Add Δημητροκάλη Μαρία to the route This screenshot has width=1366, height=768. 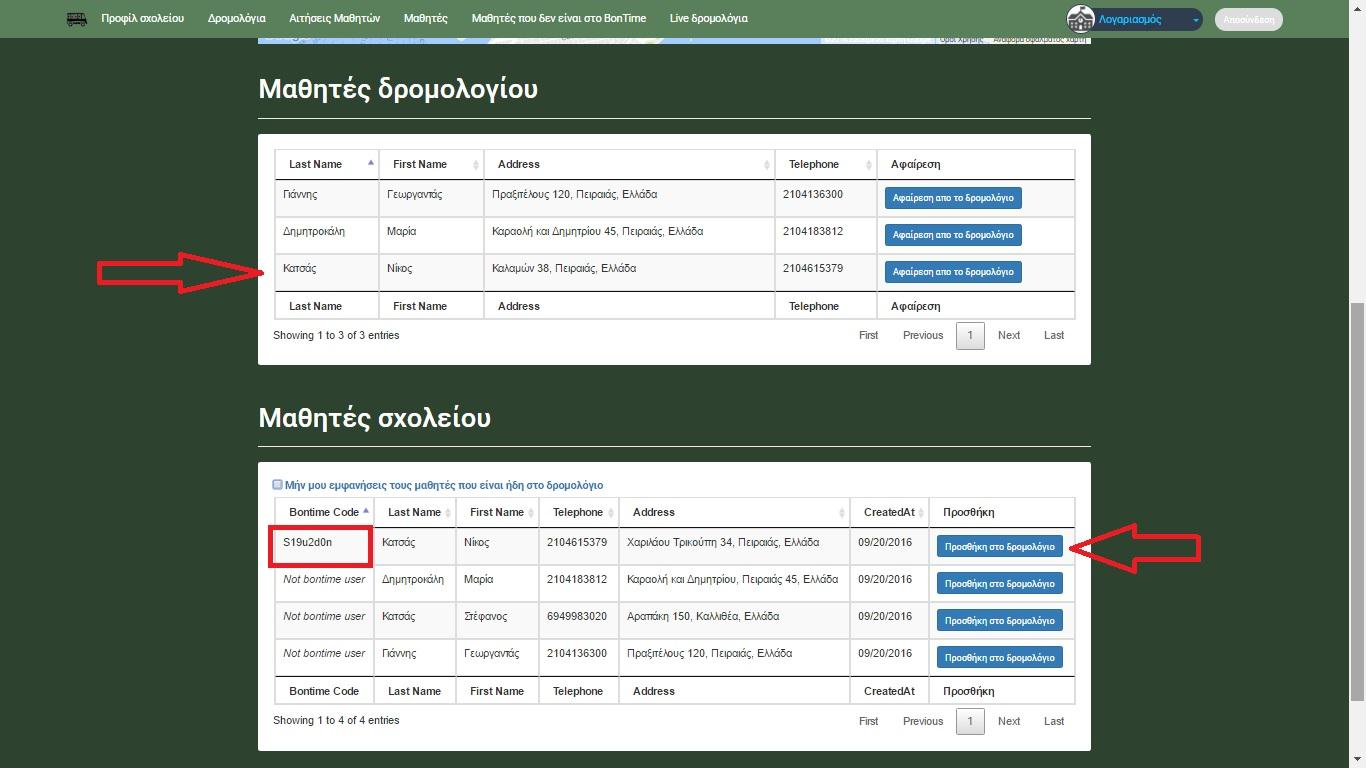[x=999, y=584]
